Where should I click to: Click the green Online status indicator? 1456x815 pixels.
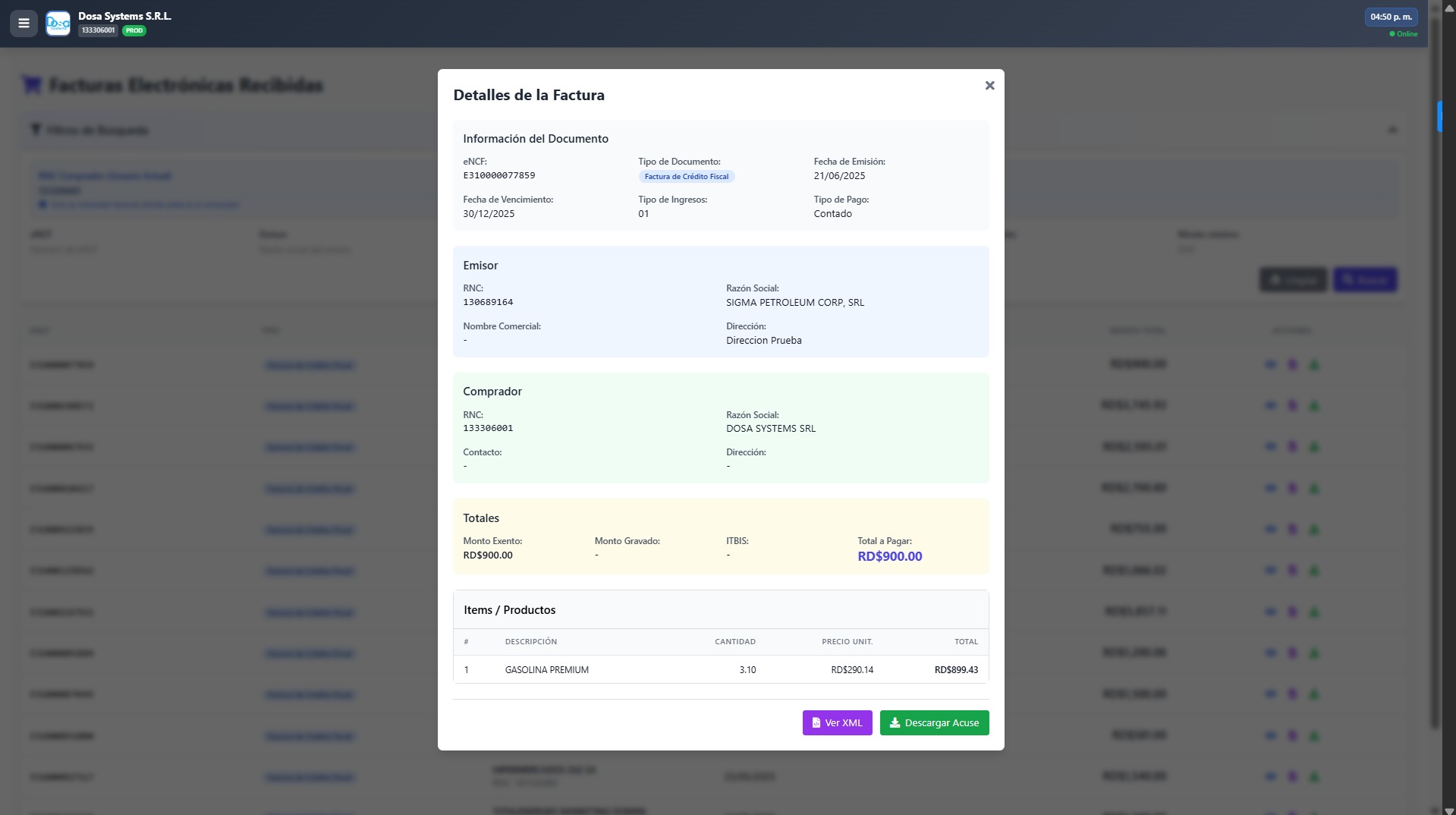1403,34
